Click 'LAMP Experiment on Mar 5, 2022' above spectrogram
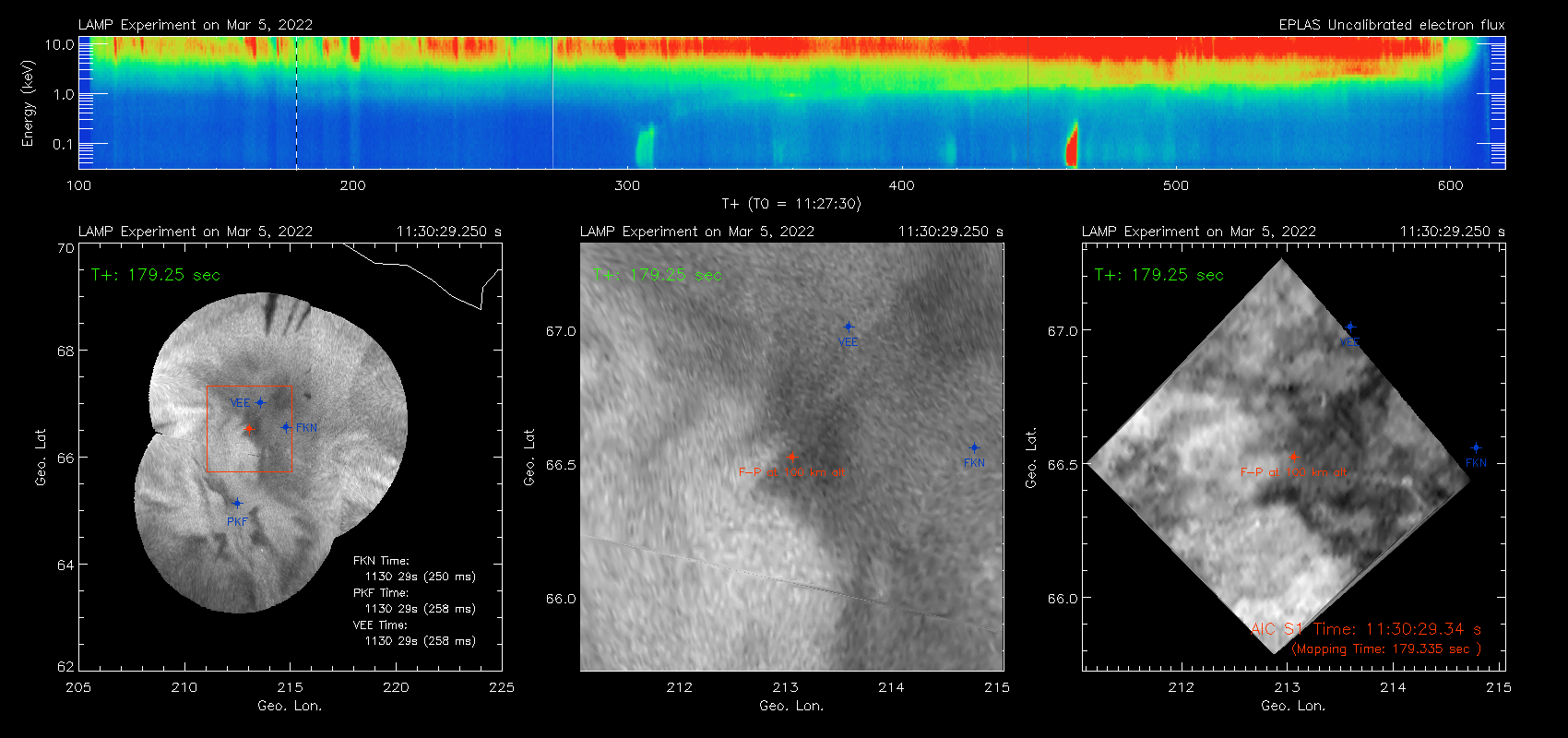1568x738 pixels. (196, 25)
